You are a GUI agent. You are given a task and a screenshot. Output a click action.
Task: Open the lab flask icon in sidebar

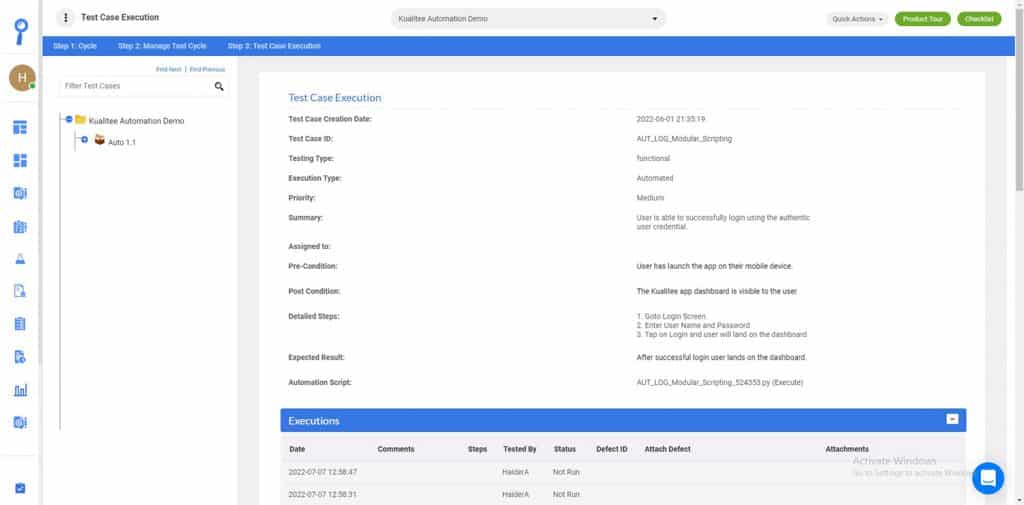pyautogui.click(x=20, y=259)
